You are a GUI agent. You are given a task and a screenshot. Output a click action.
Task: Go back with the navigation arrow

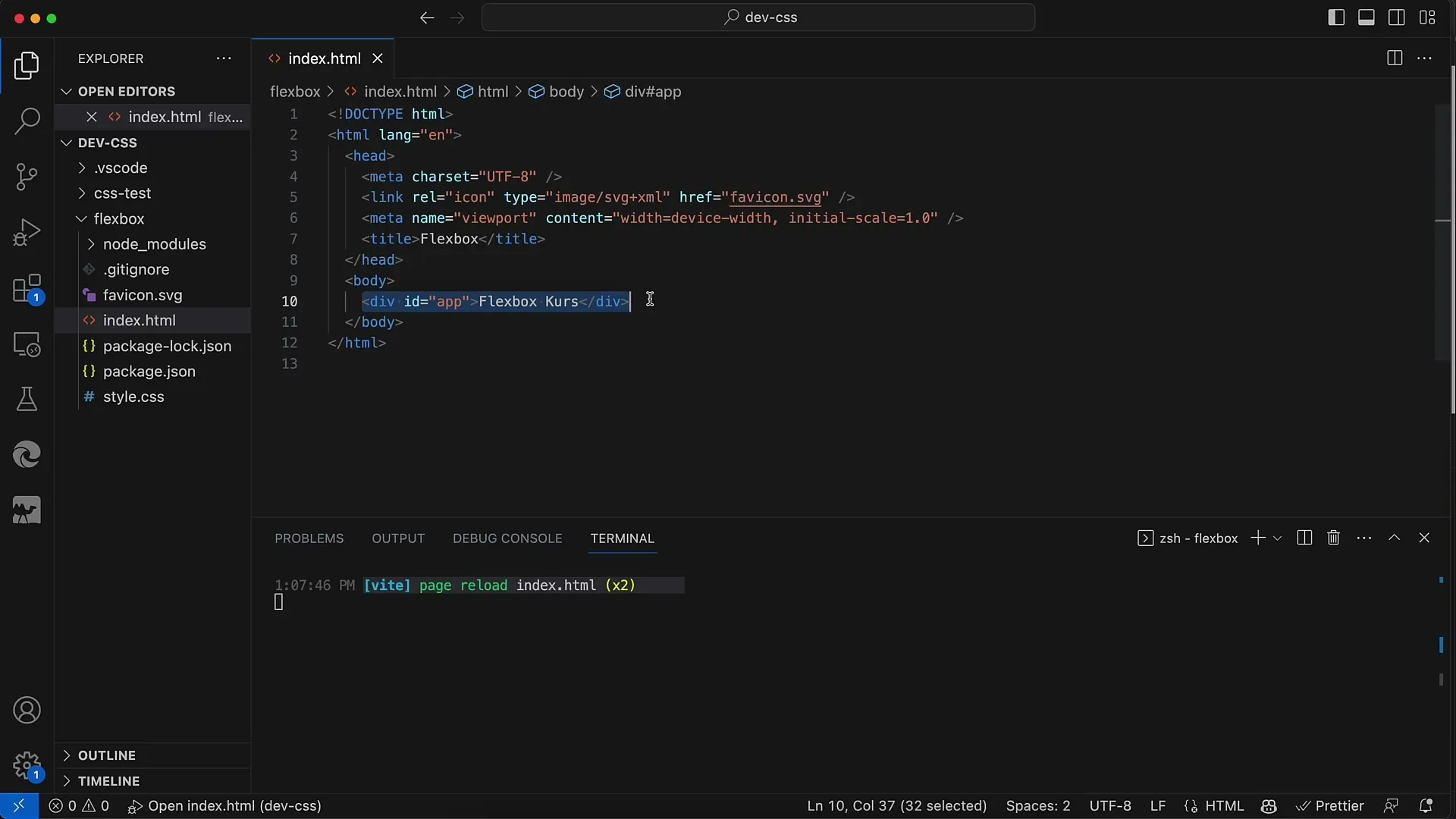click(427, 17)
